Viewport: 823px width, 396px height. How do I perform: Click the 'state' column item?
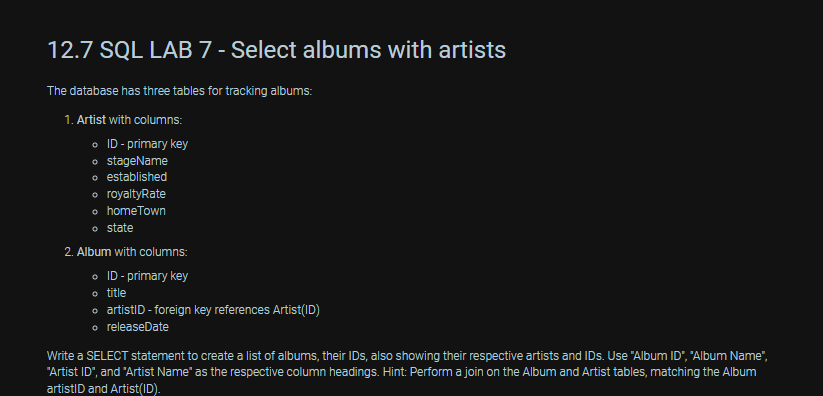click(x=120, y=228)
